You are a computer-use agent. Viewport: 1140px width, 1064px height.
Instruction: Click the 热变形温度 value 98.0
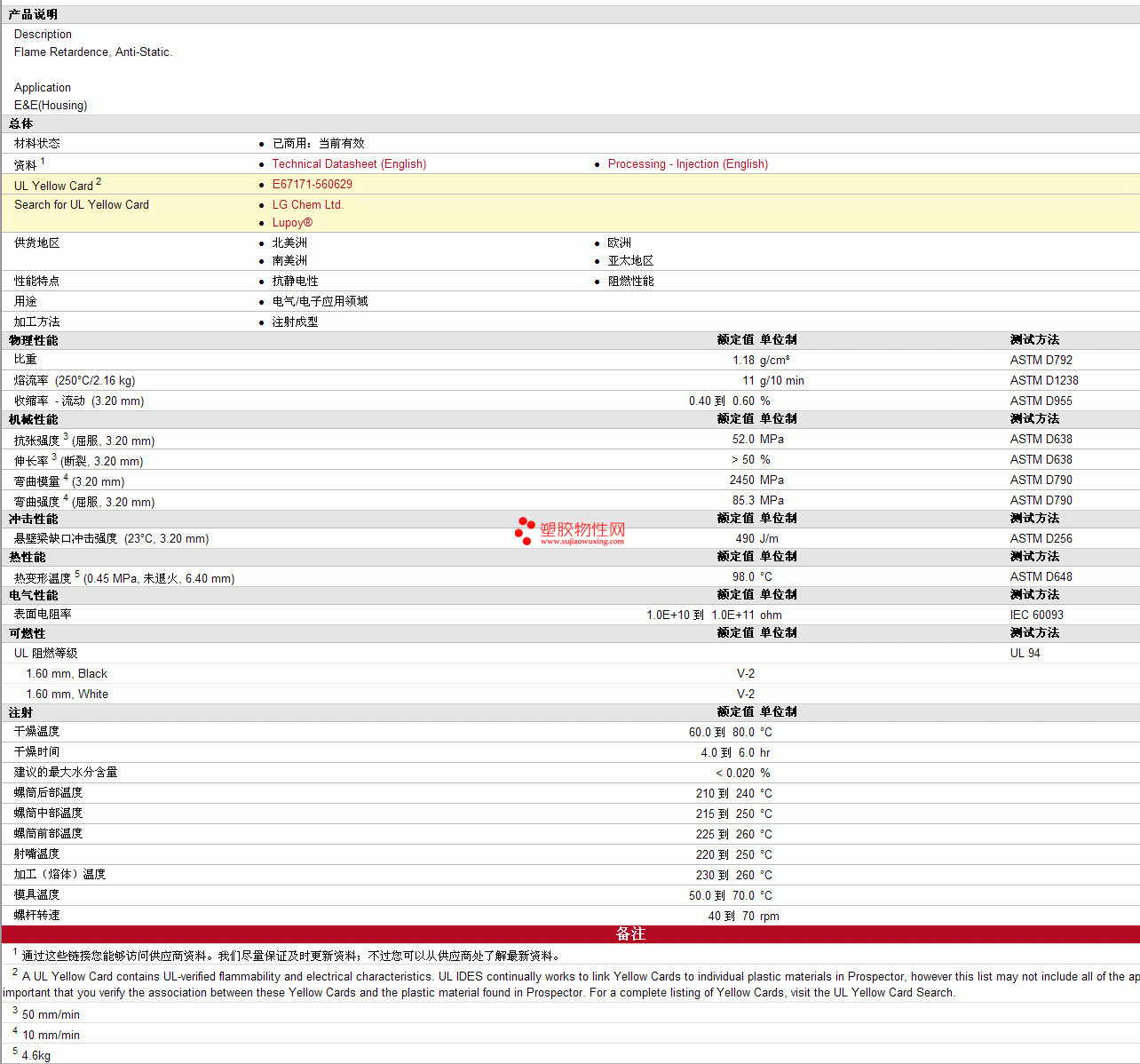pyautogui.click(x=743, y=577)
